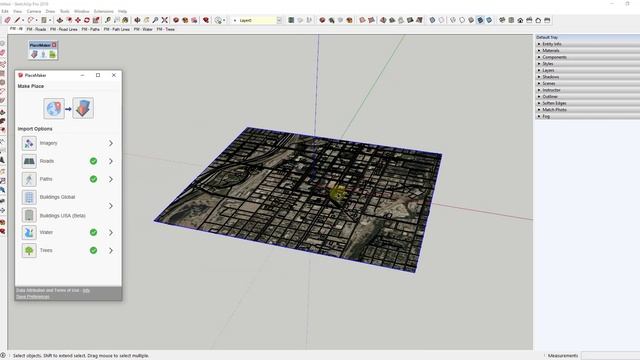Select the Move tool with red arrows

click(x=78, y=20)
